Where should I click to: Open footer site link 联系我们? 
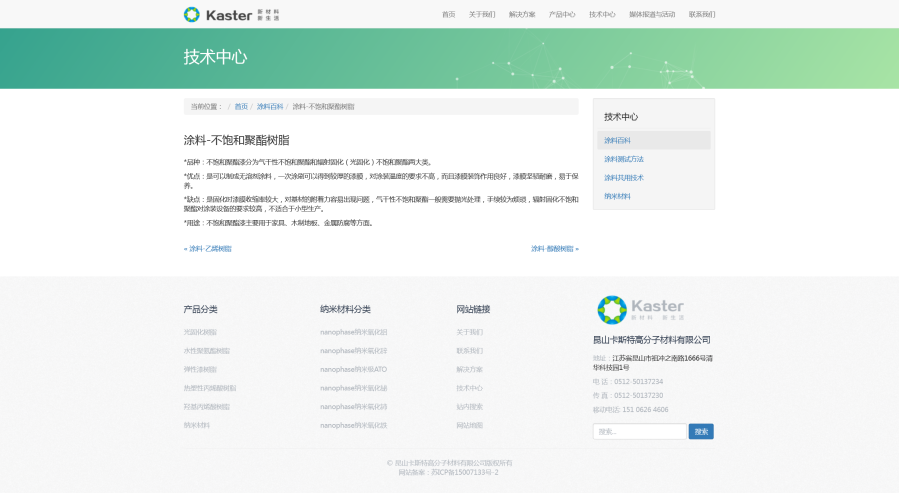(470, 351)
